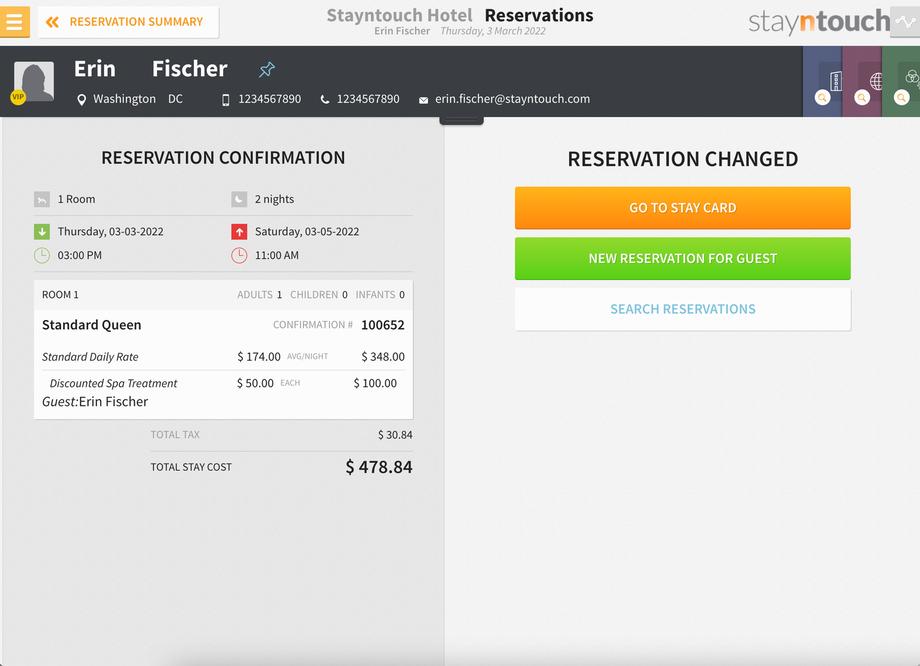Click the city field Washington
Image resolution: width=920 pixels, height=666 pixels.
pyautogui.click(x=124, y=99)
